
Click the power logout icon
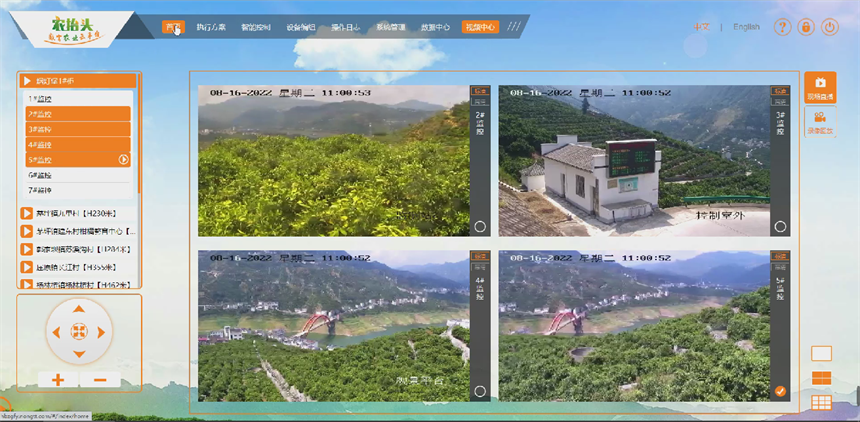coord(830,27)
